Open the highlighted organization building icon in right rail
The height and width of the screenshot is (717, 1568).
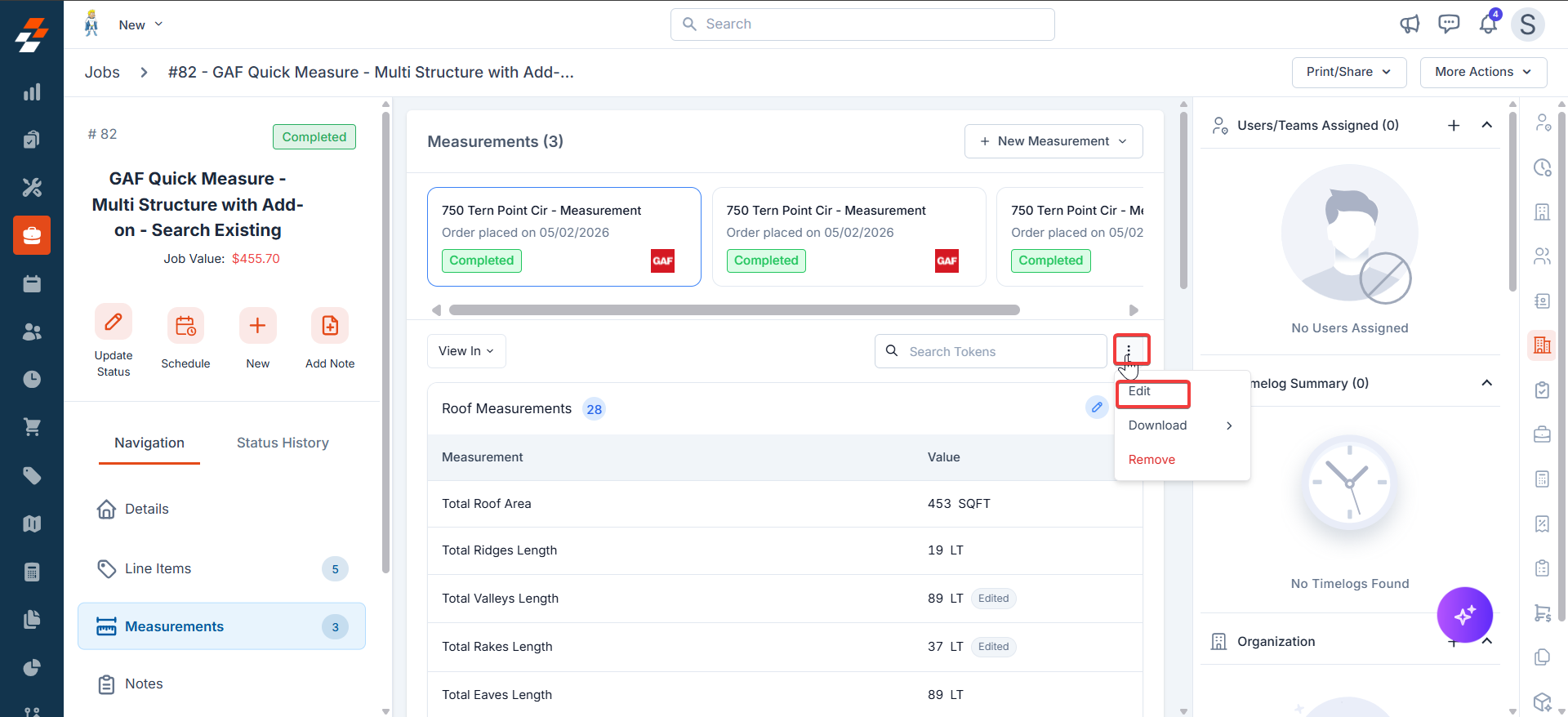[x=1542, y=345]
